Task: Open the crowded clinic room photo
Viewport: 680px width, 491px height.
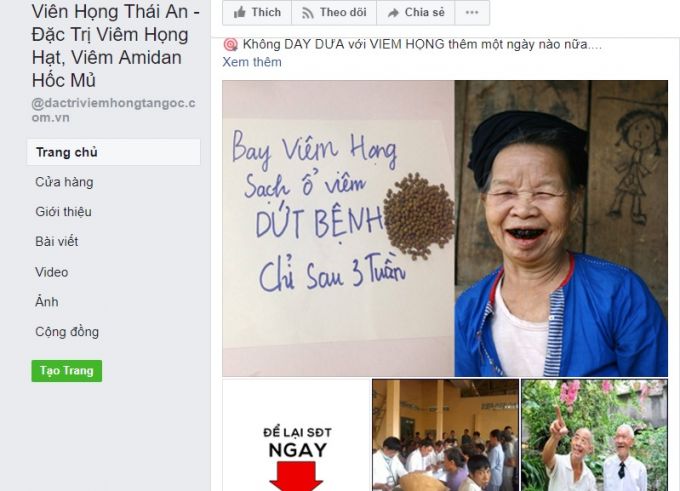Action: pos(445,435)
